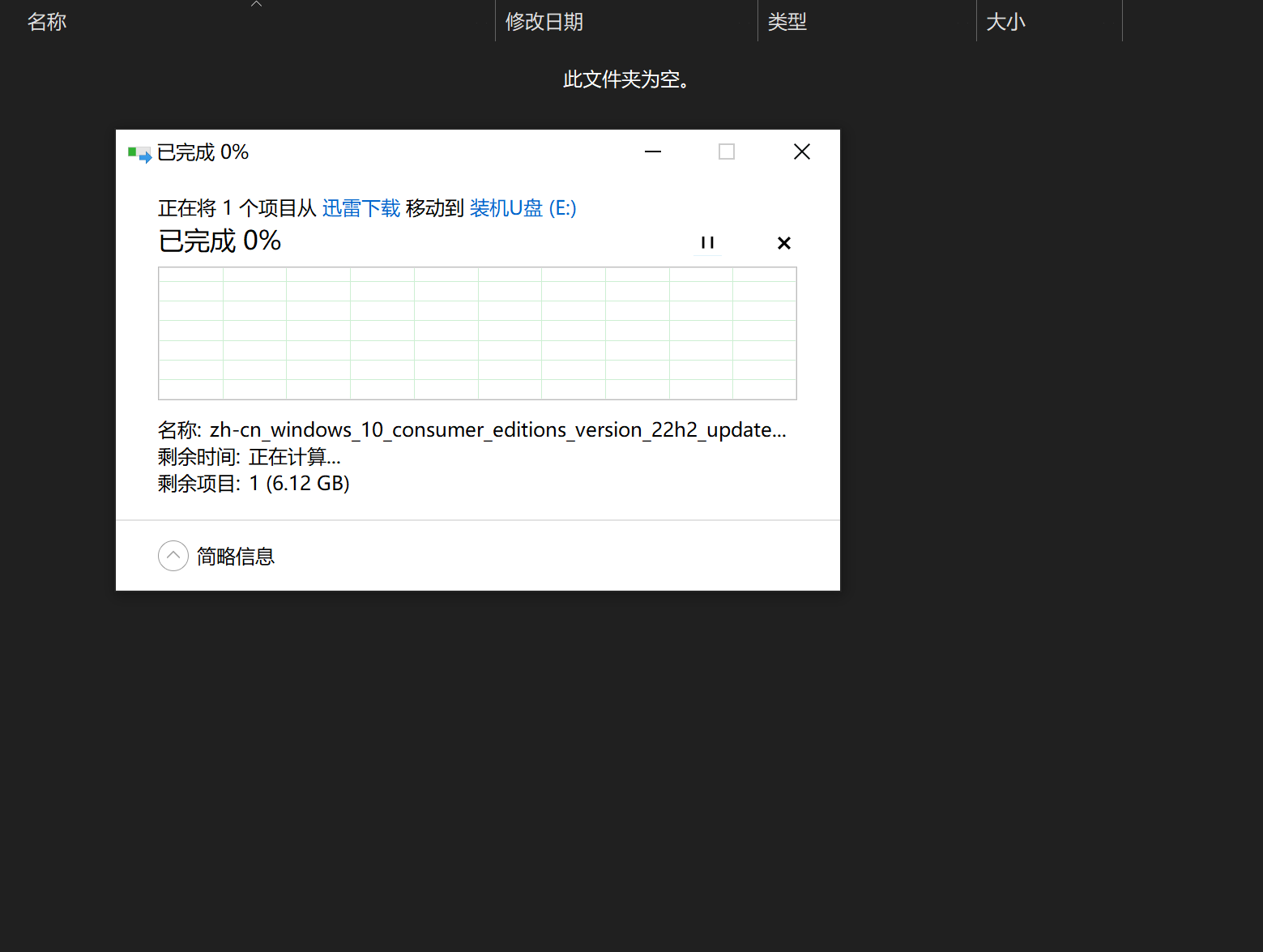The image size is (1263, 952).
Task: Click the zh-cn_windows_10 file name text
Action: tap(498, 429)
